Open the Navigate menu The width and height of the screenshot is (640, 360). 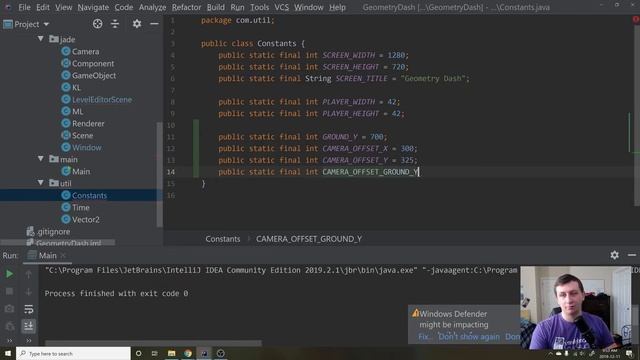tap(93, 7)
